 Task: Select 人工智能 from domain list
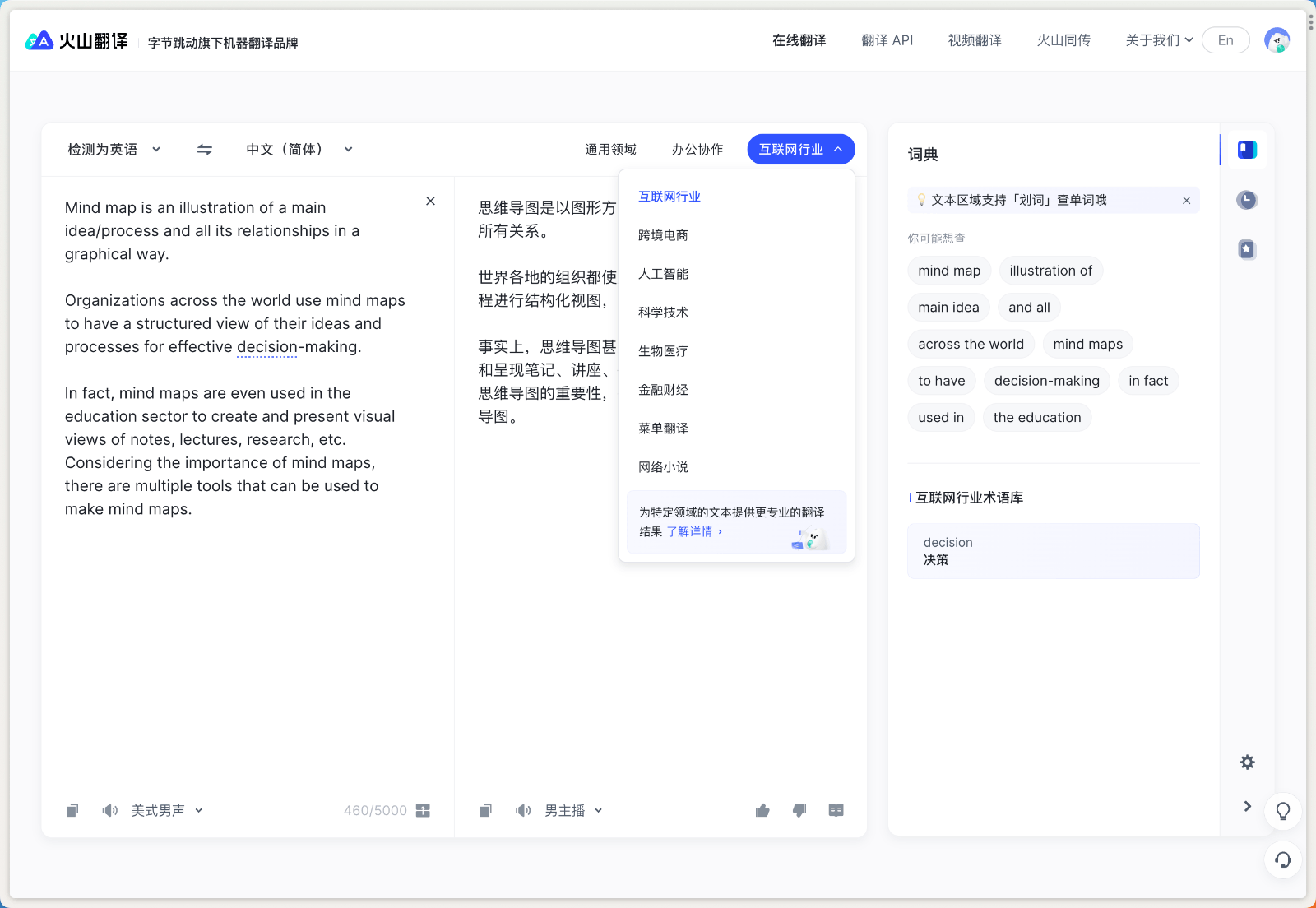click(663, 274)
